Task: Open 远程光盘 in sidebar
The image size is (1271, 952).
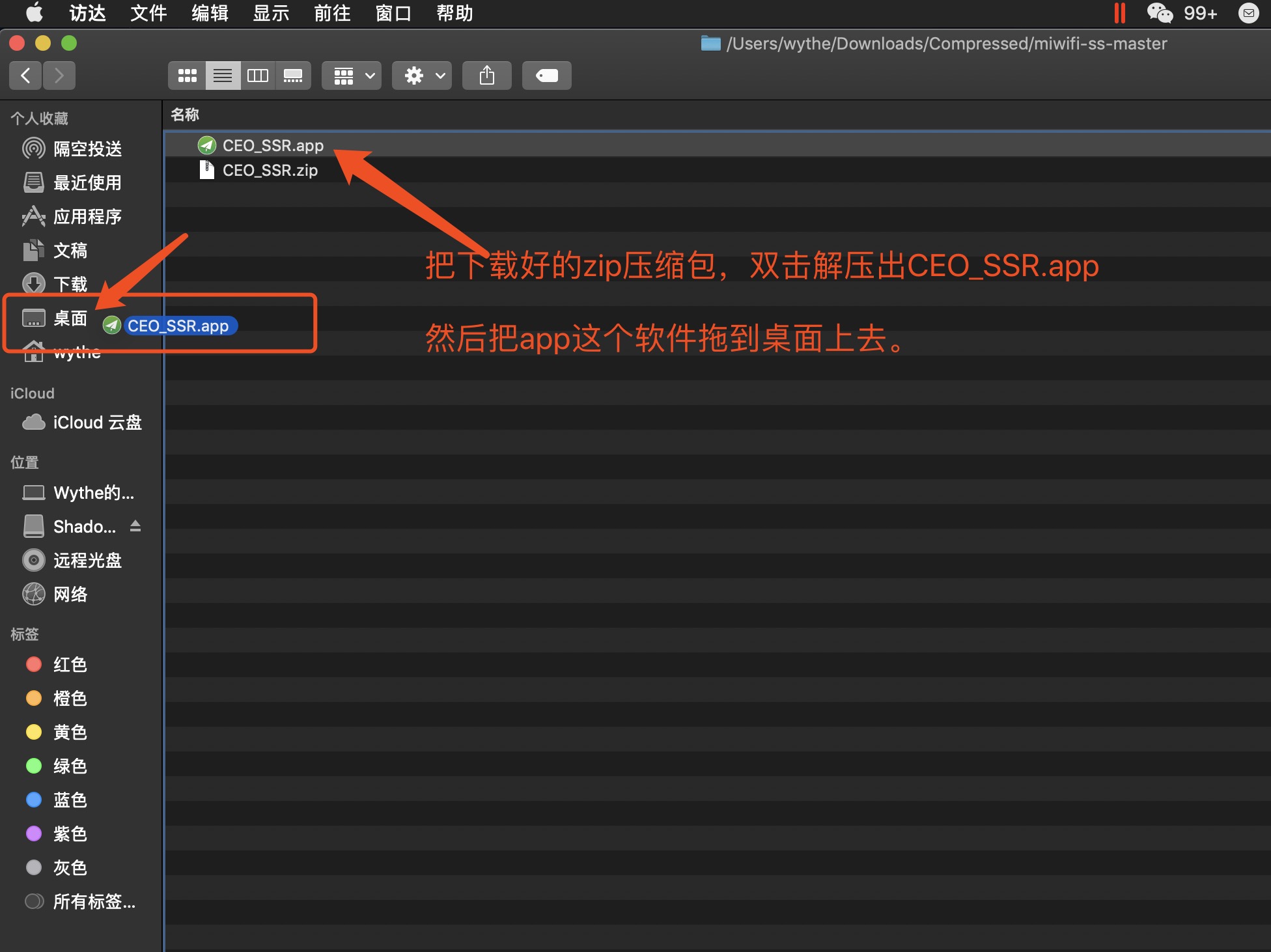Action: pyautogui.click(x=81, y=561)
